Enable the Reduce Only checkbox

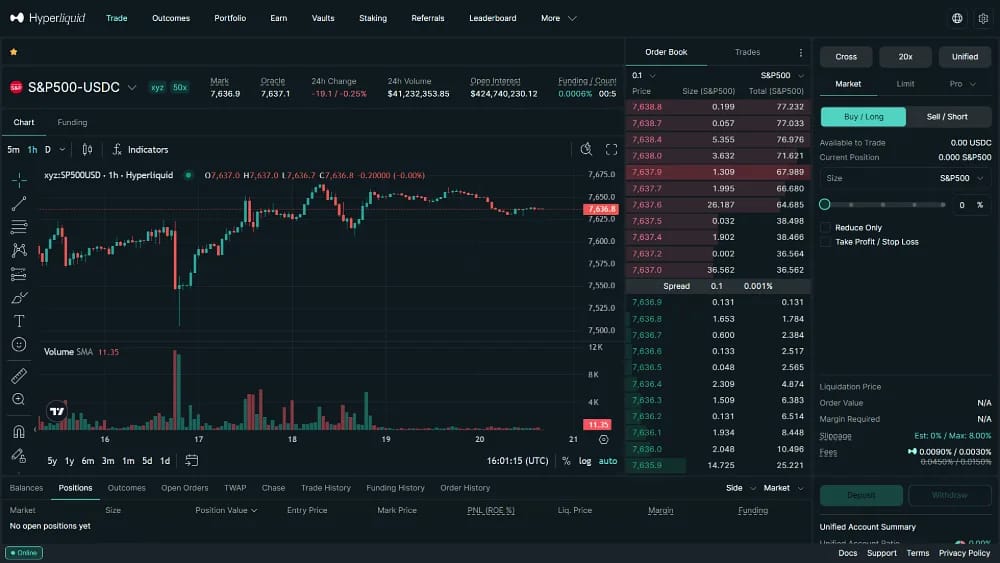[825, 228]
